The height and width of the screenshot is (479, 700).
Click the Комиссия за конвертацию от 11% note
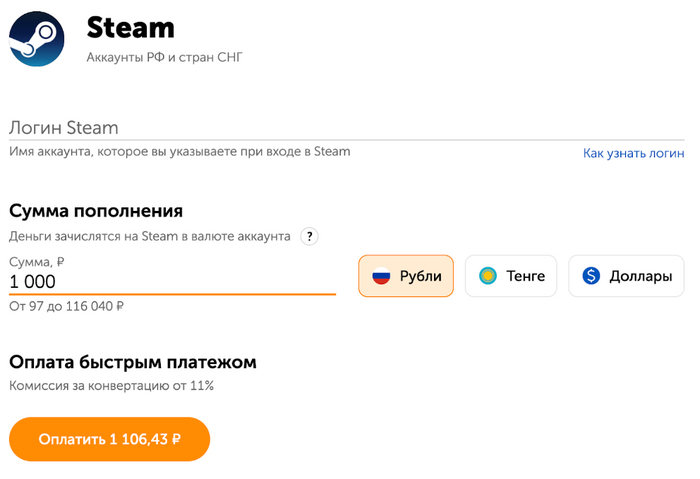[x=111, y=385]
